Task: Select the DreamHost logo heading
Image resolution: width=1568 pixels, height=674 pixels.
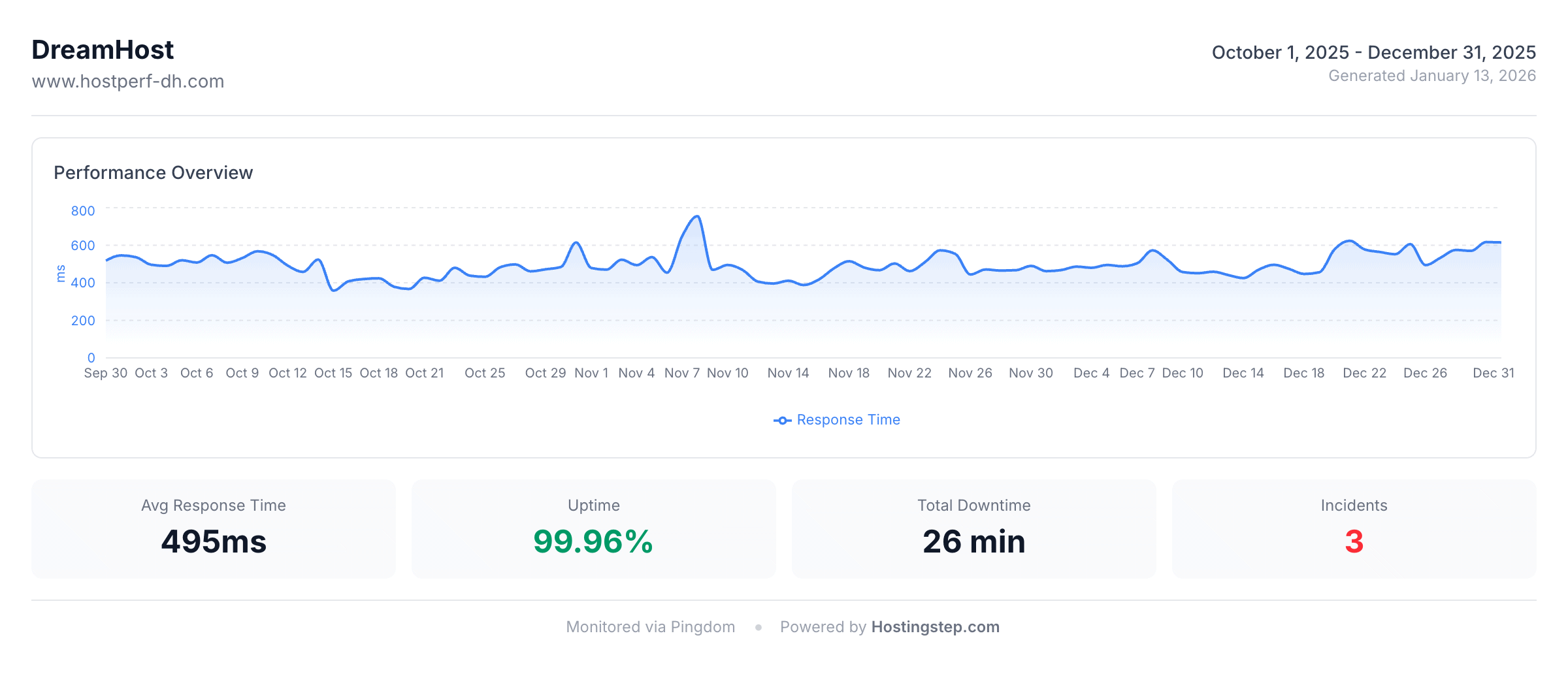Action: click(x=103, y=50)
